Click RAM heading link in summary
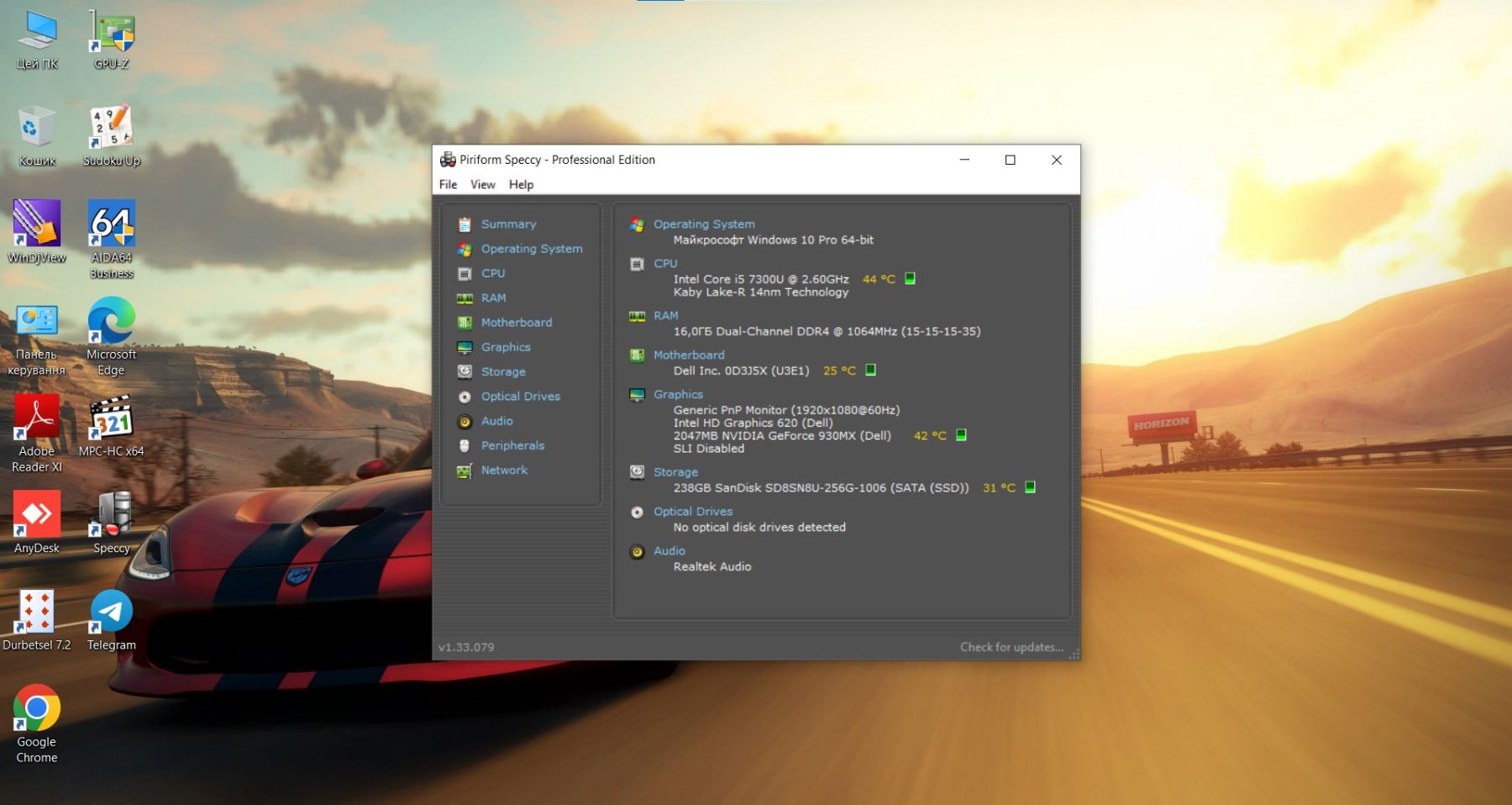1512x805 pixels. click(x=666, y=315)
